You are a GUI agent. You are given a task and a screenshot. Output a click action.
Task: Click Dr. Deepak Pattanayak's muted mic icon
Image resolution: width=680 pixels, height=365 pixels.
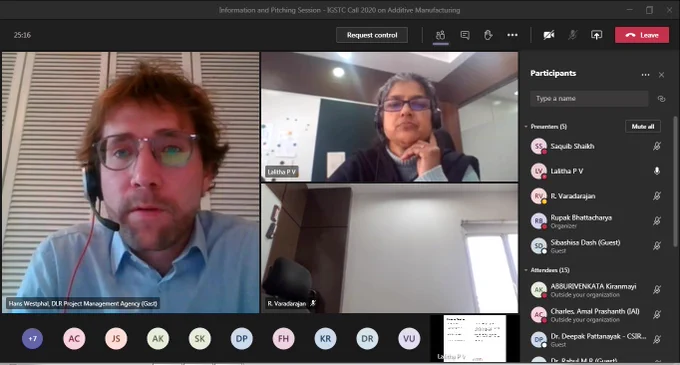pos(657,339)
